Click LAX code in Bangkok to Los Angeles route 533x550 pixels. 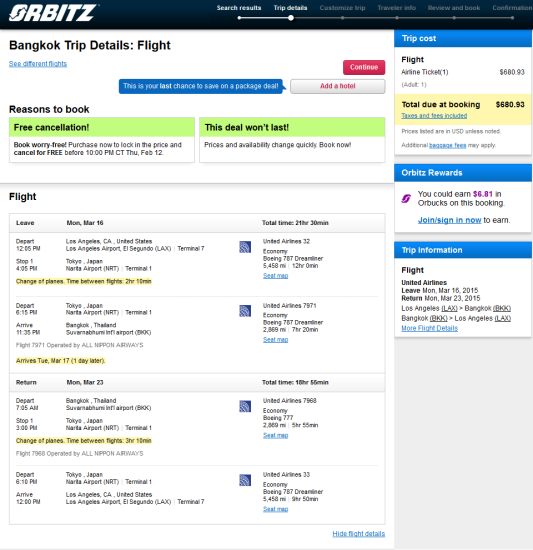coord(502,318)
